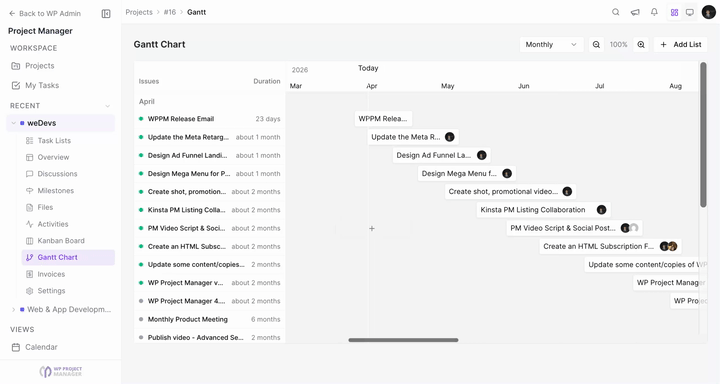This screenshot has width=720, height=384.
Task: Select Design Mega Menu for P... issue row
Action: point(210,174)
